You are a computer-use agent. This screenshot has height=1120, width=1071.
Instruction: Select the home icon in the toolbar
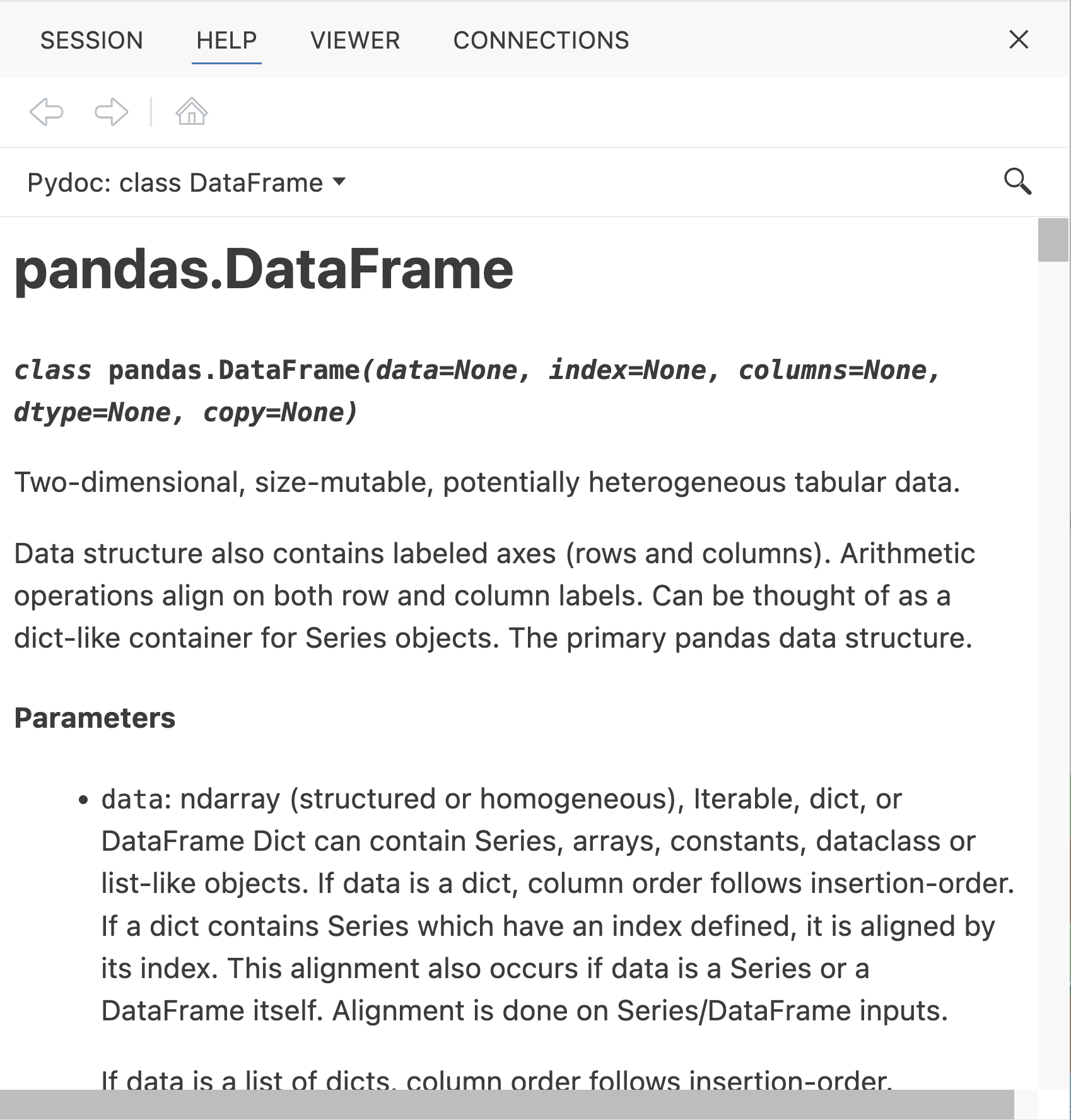(x=192, y=112)
